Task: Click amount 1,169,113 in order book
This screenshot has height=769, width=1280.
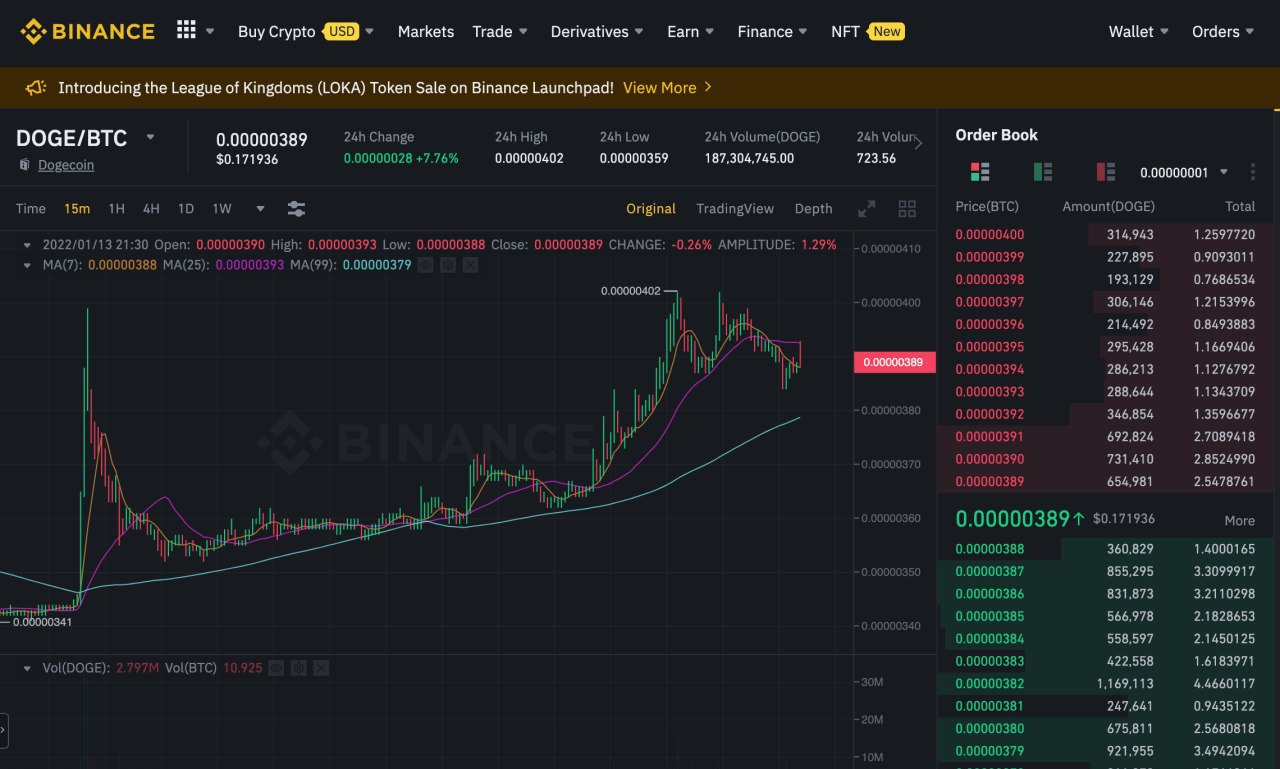Action: tap(1123, 683)
